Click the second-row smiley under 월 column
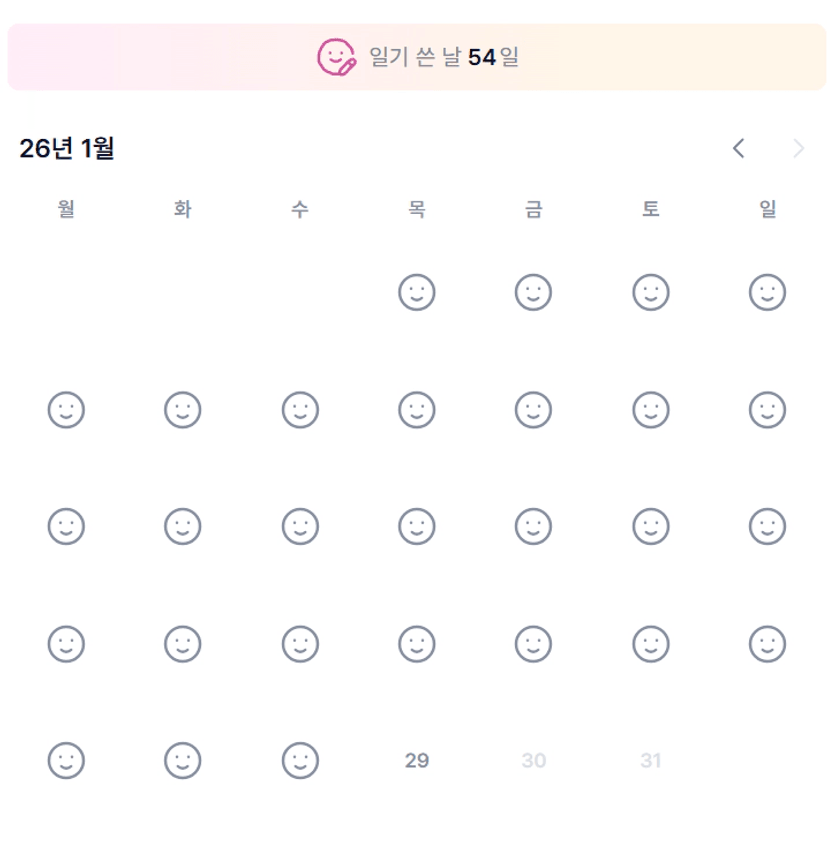The width and height of the screenshot is (827, 855). pyautogui.click(x=66, y=410)
